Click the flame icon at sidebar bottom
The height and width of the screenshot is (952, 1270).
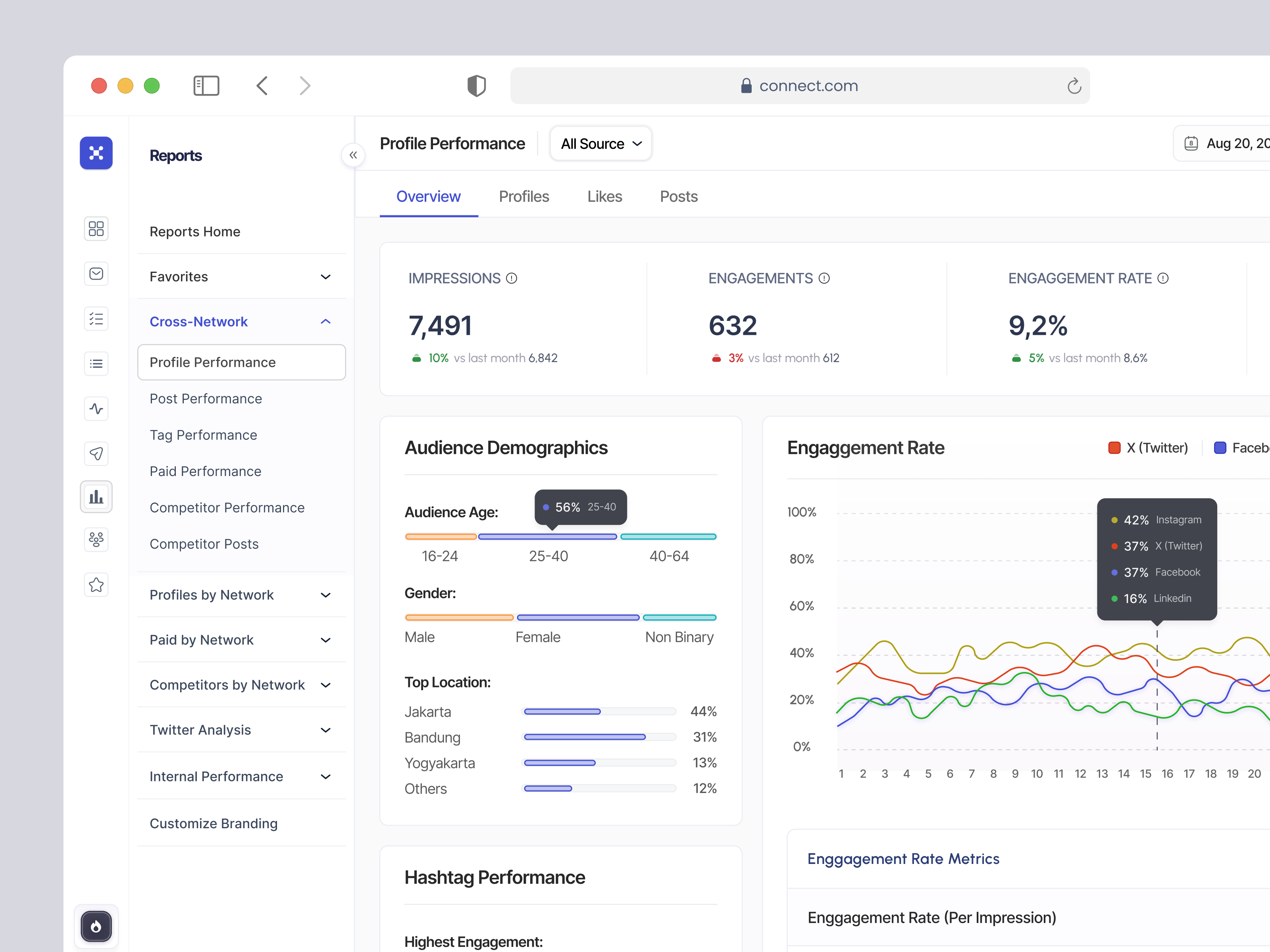tap(96, 926)
